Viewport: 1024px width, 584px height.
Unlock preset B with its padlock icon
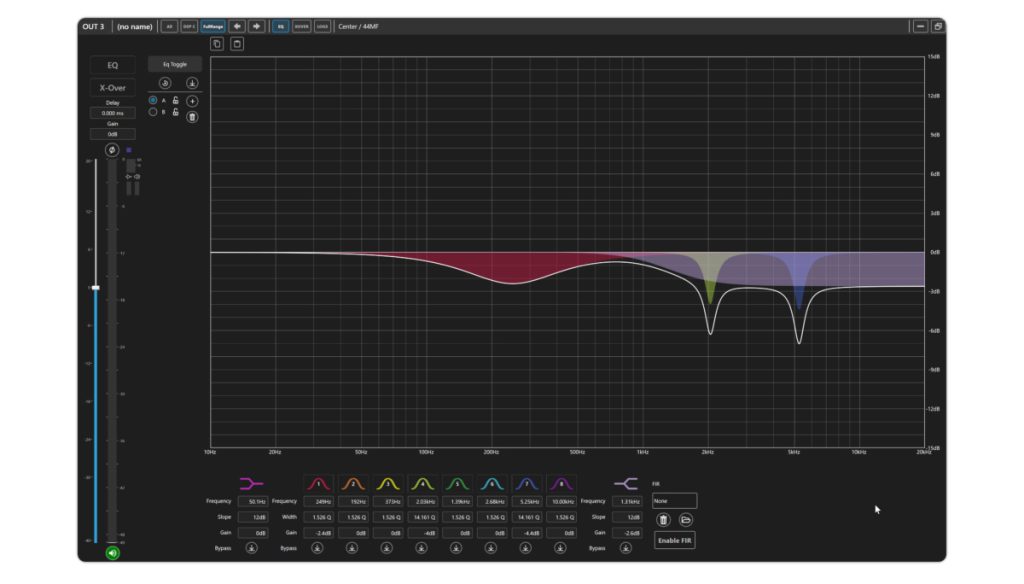(x=175, y=112)
